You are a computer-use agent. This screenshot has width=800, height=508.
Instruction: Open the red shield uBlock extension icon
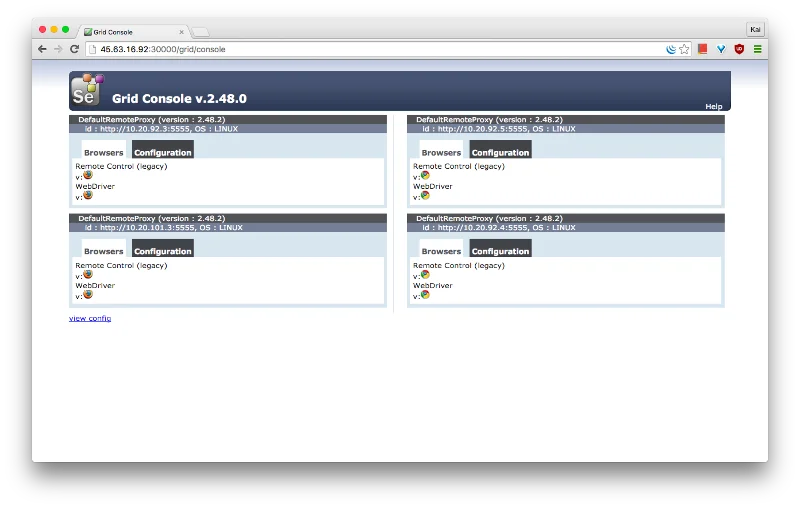pyautogui.click(x=739, y=49)
